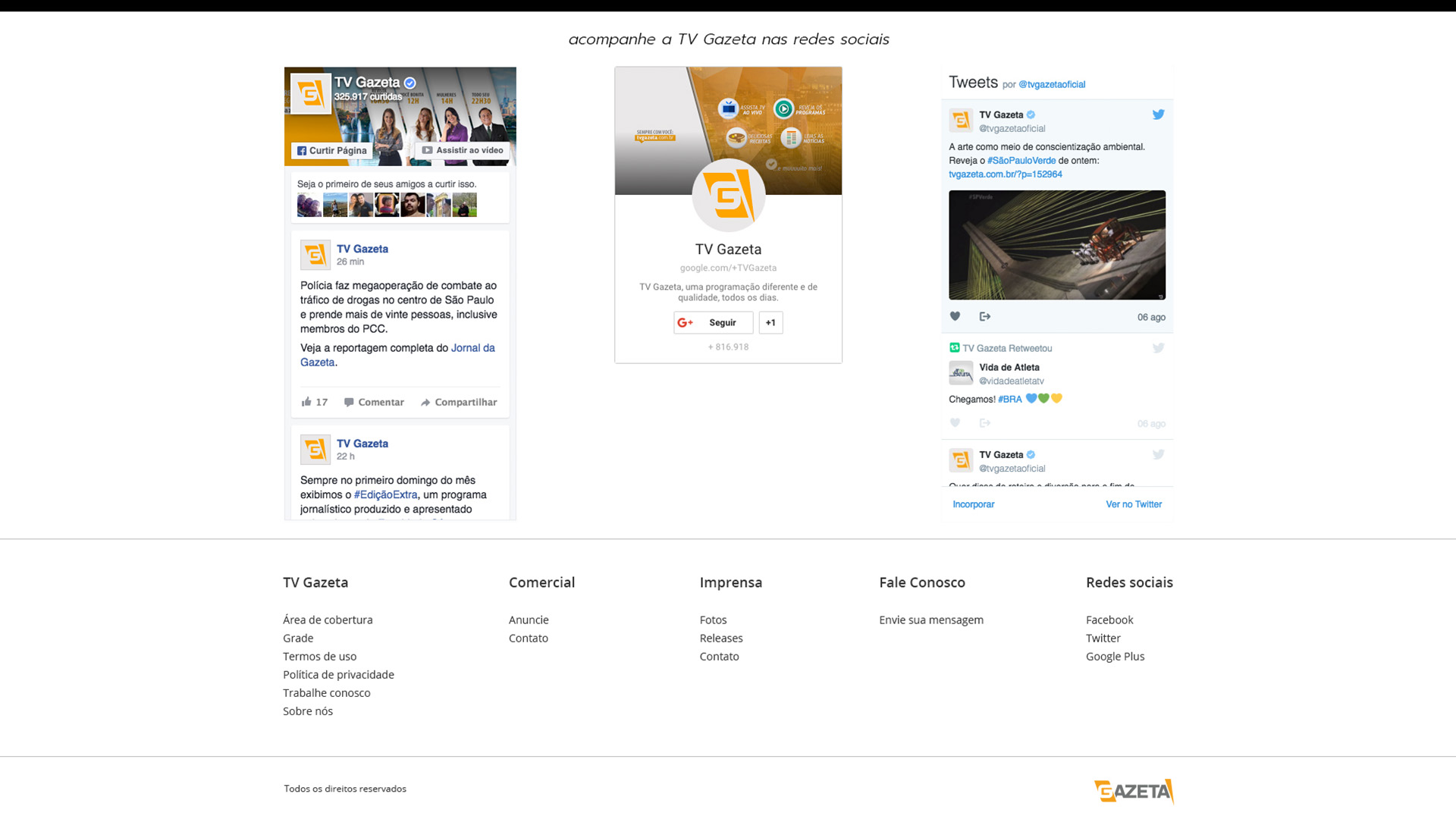
Task: Open the Política de privacidade link
Action: point(338,674)
